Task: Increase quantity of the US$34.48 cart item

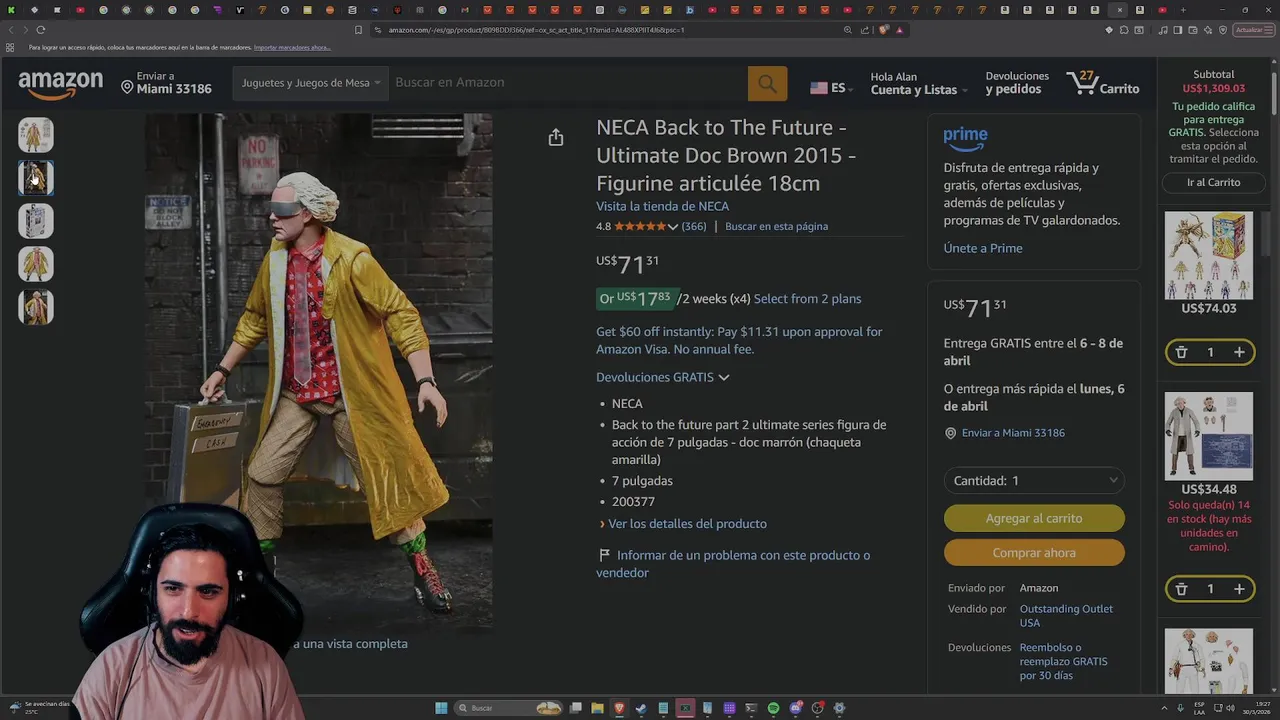Action: pyautogui.click(x=1239, y=589)
